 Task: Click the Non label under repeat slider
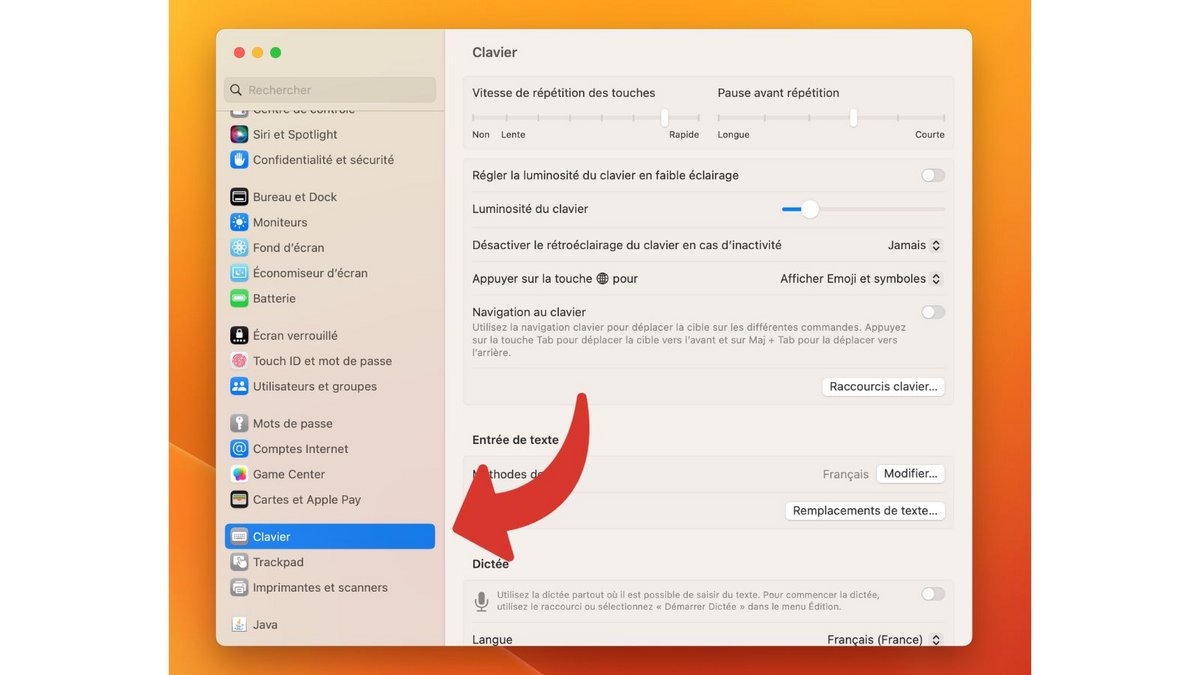[x=481, y=135]
